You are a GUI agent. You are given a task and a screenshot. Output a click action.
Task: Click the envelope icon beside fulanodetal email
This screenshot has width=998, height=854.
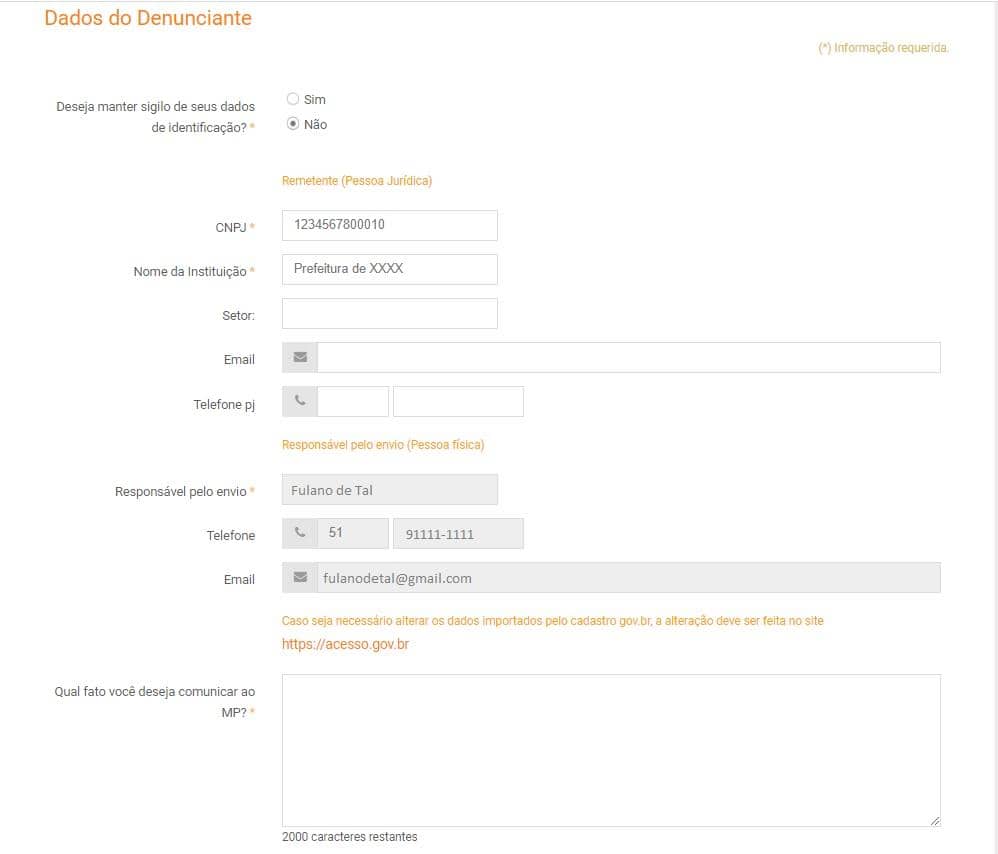tap(300, 577)
